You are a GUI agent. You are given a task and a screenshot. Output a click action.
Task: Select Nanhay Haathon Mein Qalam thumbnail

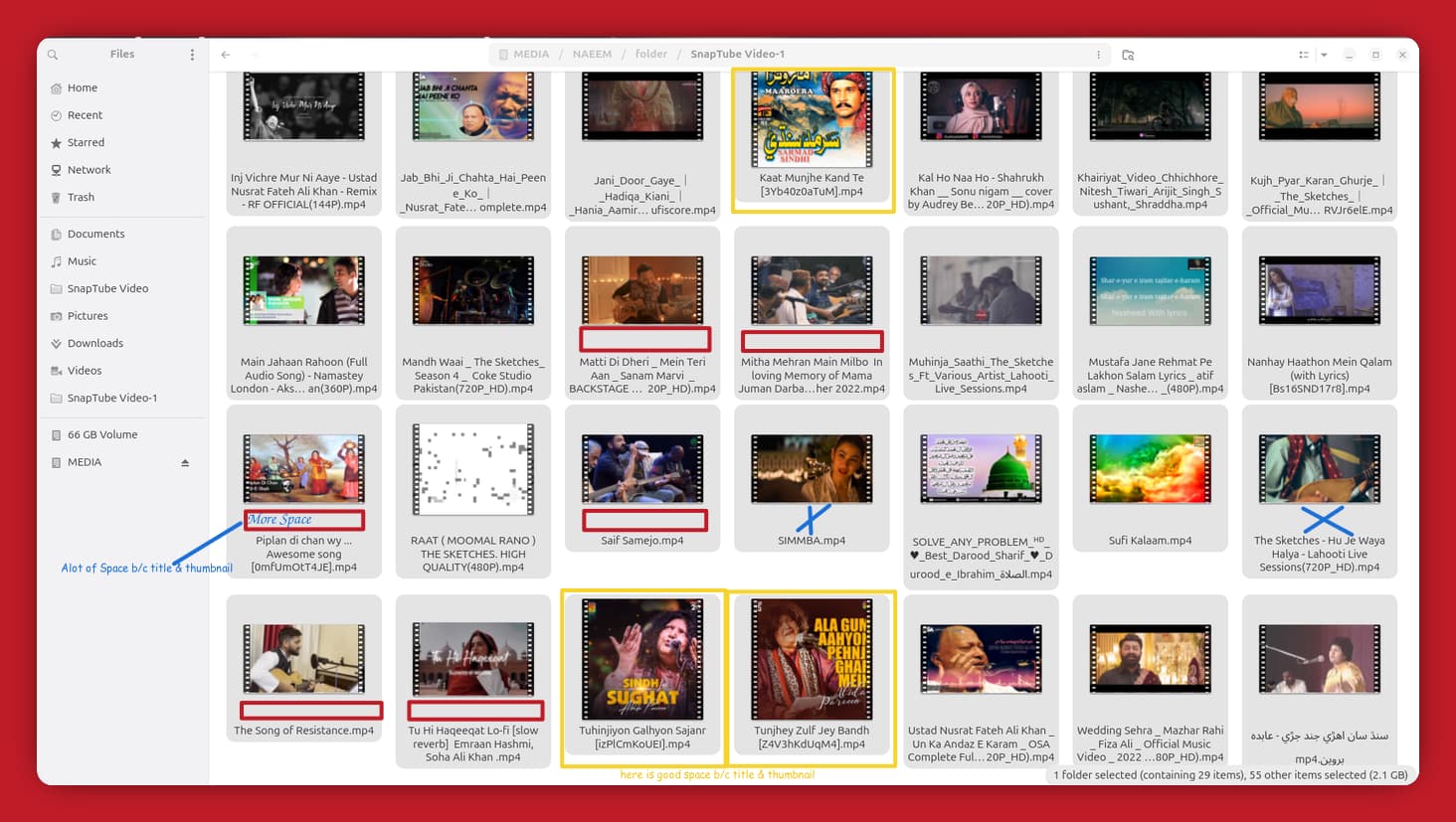[x=1319, y=290]
